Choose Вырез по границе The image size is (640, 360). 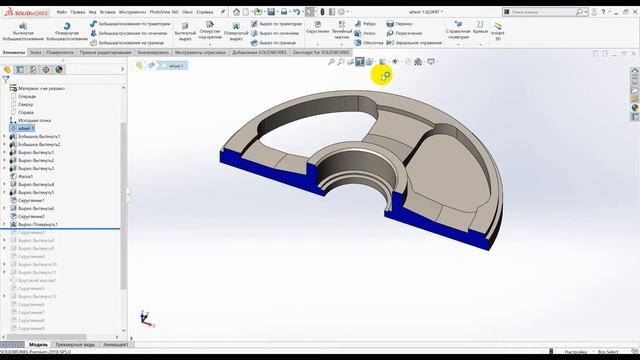(273, 42)
